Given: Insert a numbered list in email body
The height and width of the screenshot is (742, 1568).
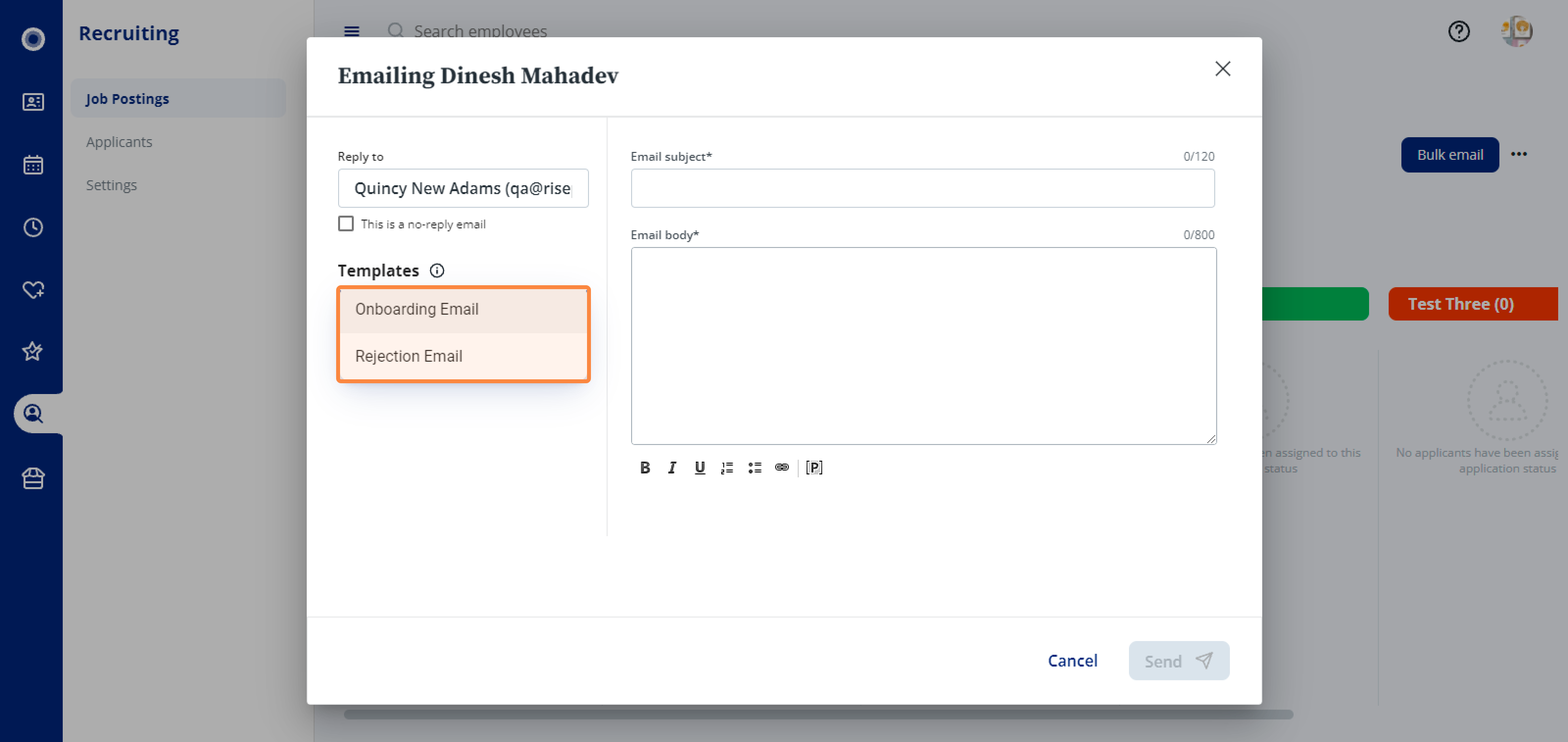Looking at the screenshot, I should click(727, 468).
